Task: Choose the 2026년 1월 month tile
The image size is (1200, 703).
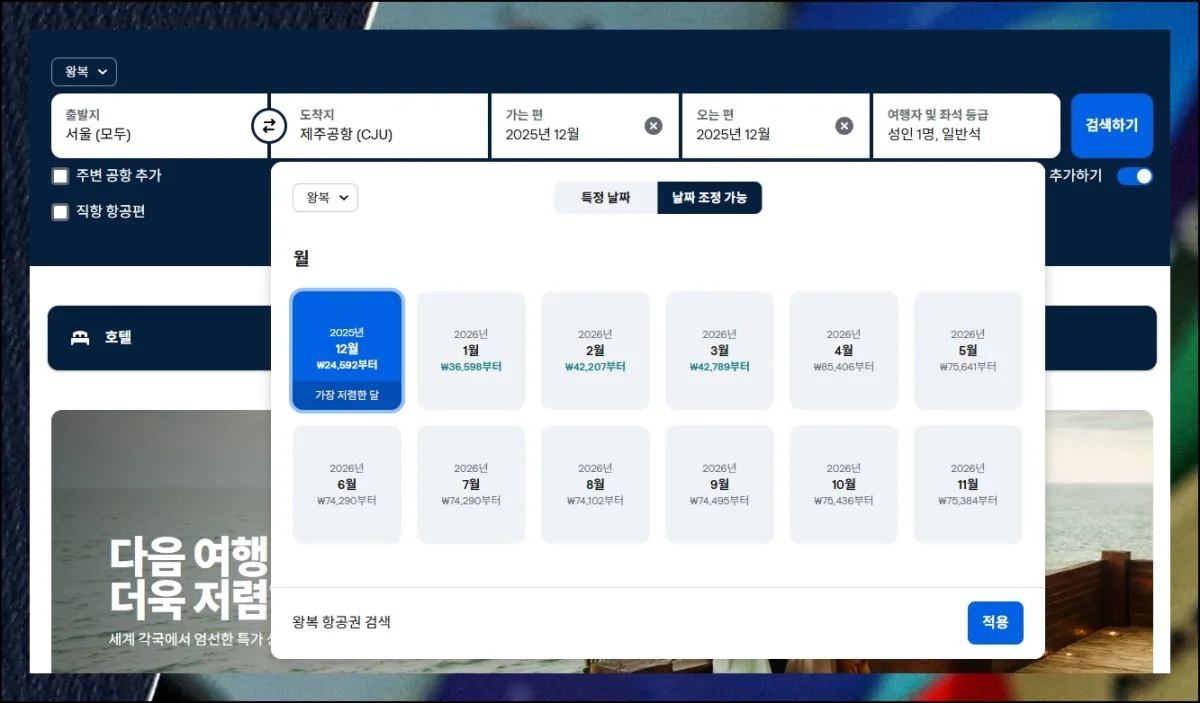Action: click(471, 350)
